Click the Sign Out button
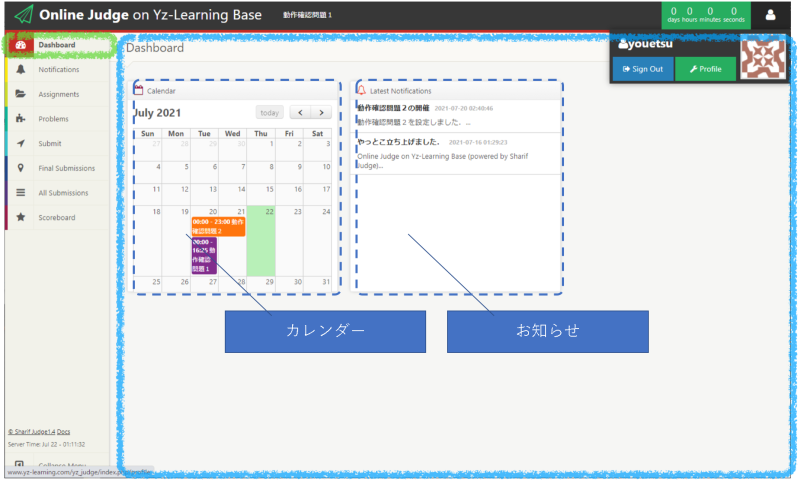The image size is (800, 481). pos(643,69)
